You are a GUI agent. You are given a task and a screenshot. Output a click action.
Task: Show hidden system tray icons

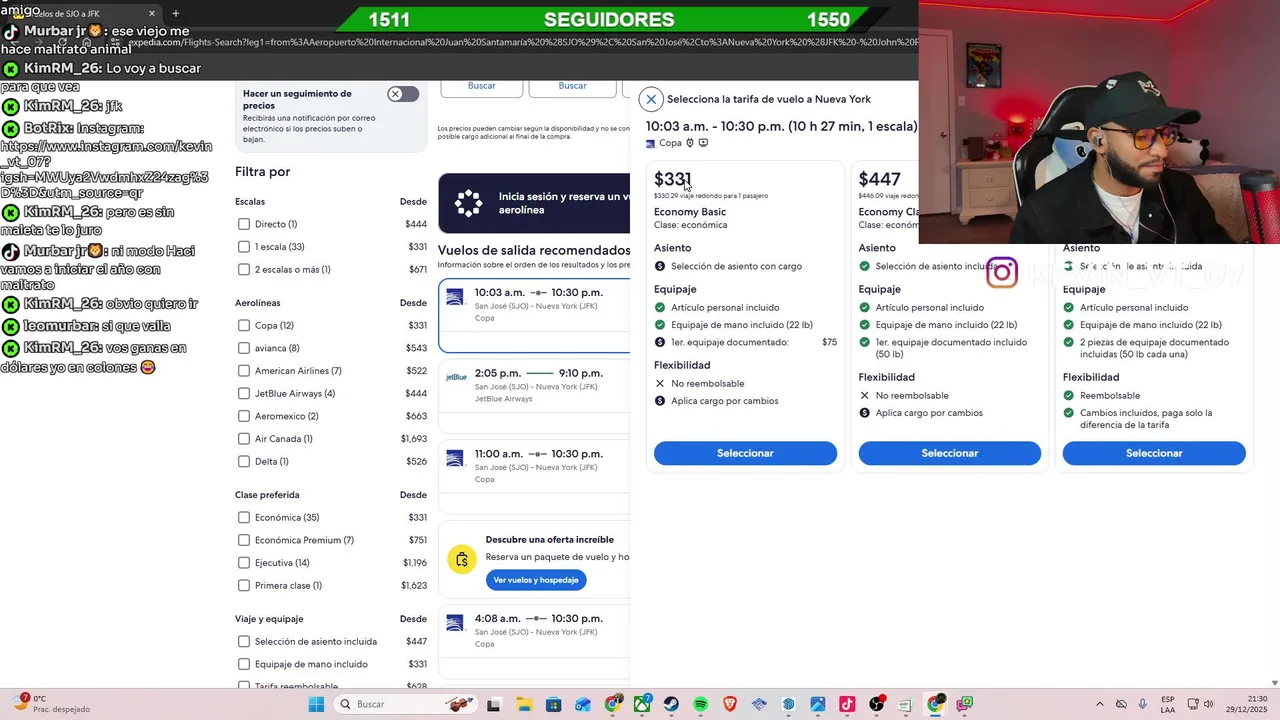point(1100,704)
